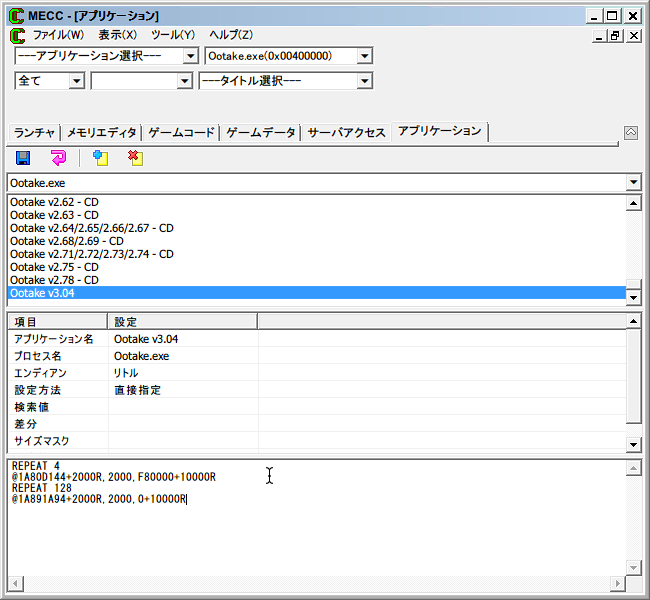The width and height of the screenshot is (650, 600).
Task: Click the 項目 column header
Action: click(58, 322)
